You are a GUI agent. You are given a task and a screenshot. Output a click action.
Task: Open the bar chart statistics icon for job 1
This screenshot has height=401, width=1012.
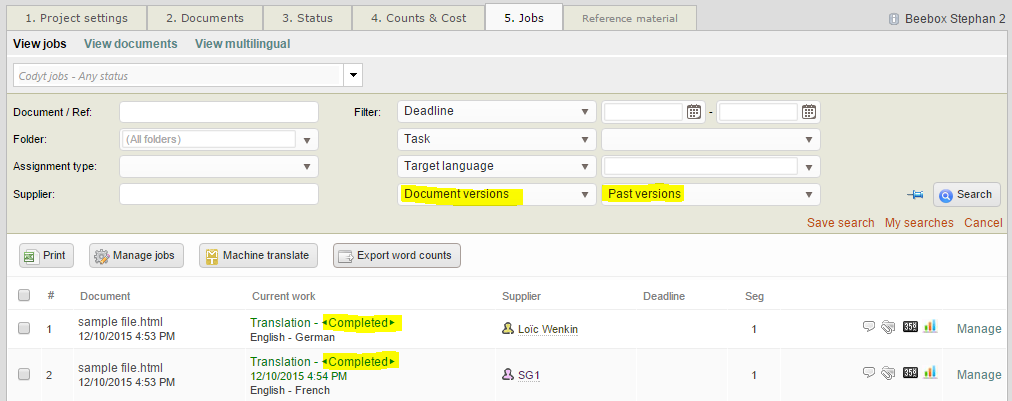pos(930,327)
